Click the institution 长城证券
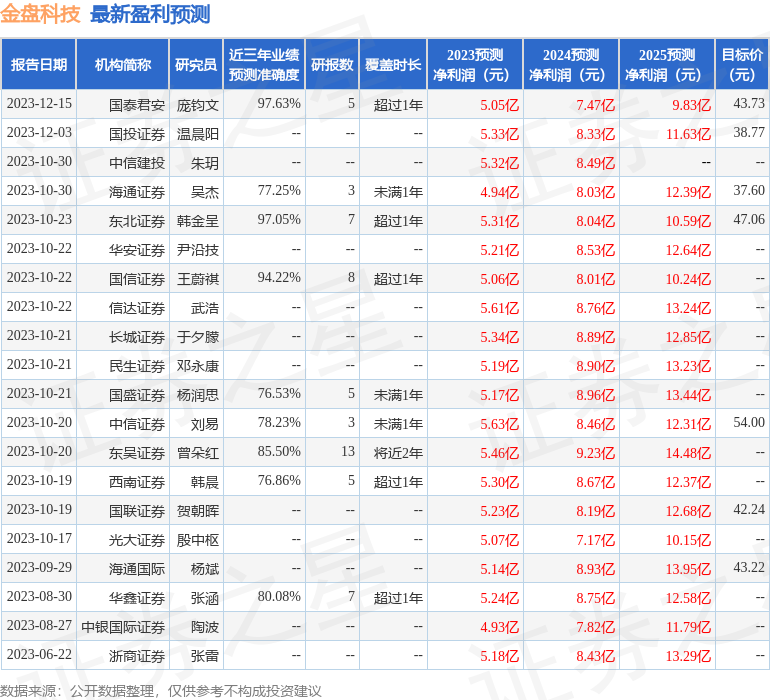Image resolution: width=770 pixels, height=700 pixels. point(137,337)
